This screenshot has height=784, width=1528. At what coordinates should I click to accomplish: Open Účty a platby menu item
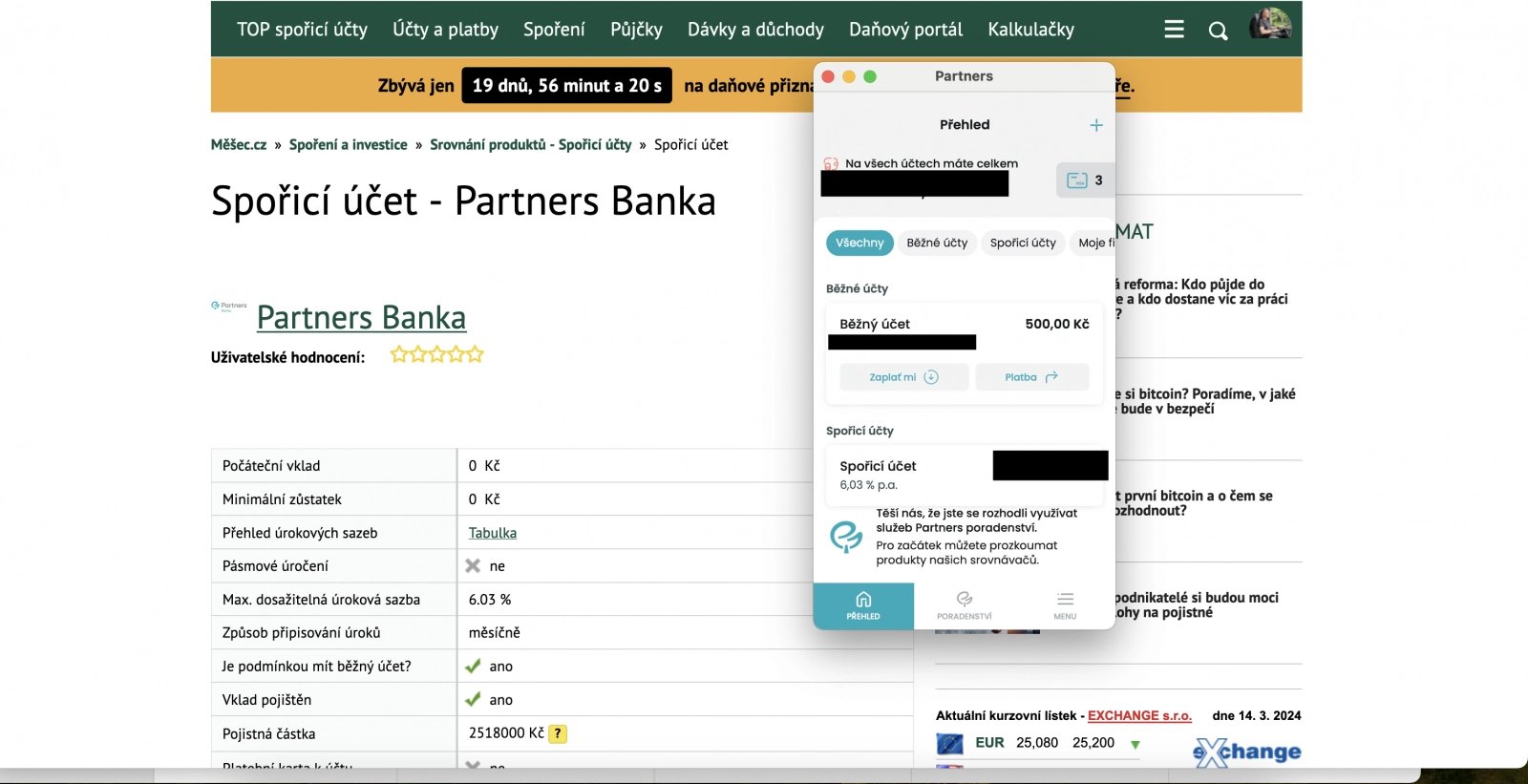click(445, 30)
